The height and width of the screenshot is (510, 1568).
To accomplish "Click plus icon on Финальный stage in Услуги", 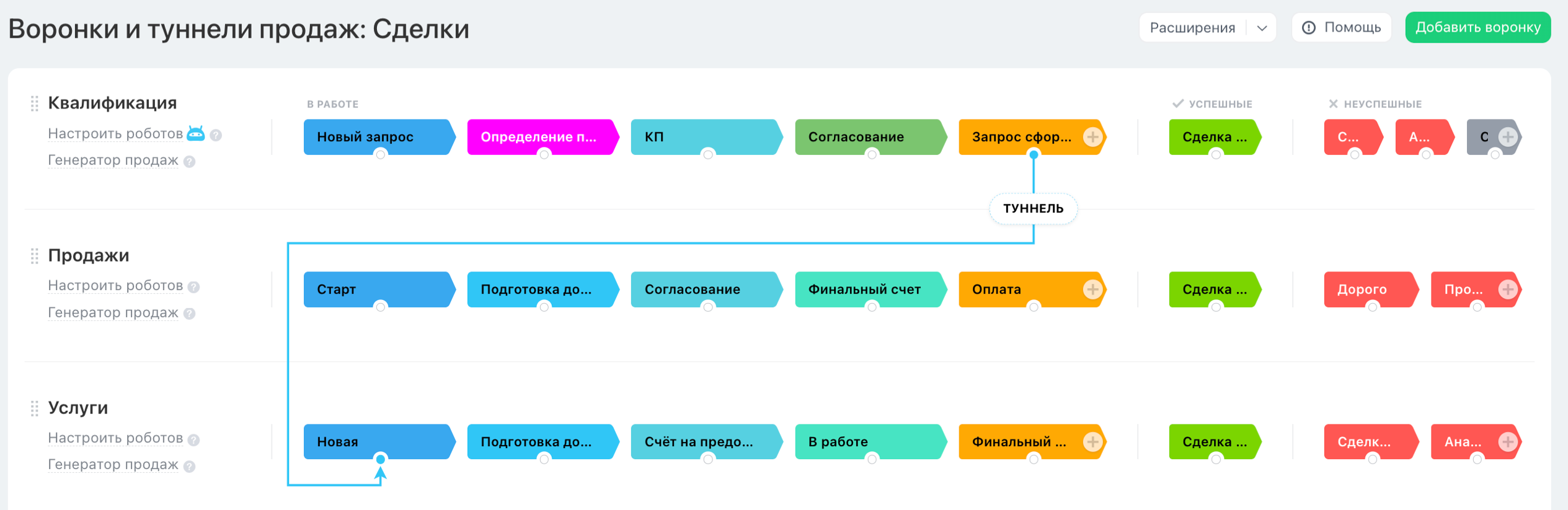I will 1092,442.
